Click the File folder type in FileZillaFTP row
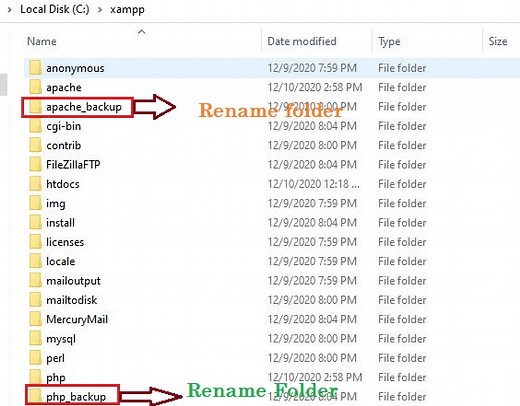Image resolution: width=520 pixels, height=406 pixels. tap(402, 165)
